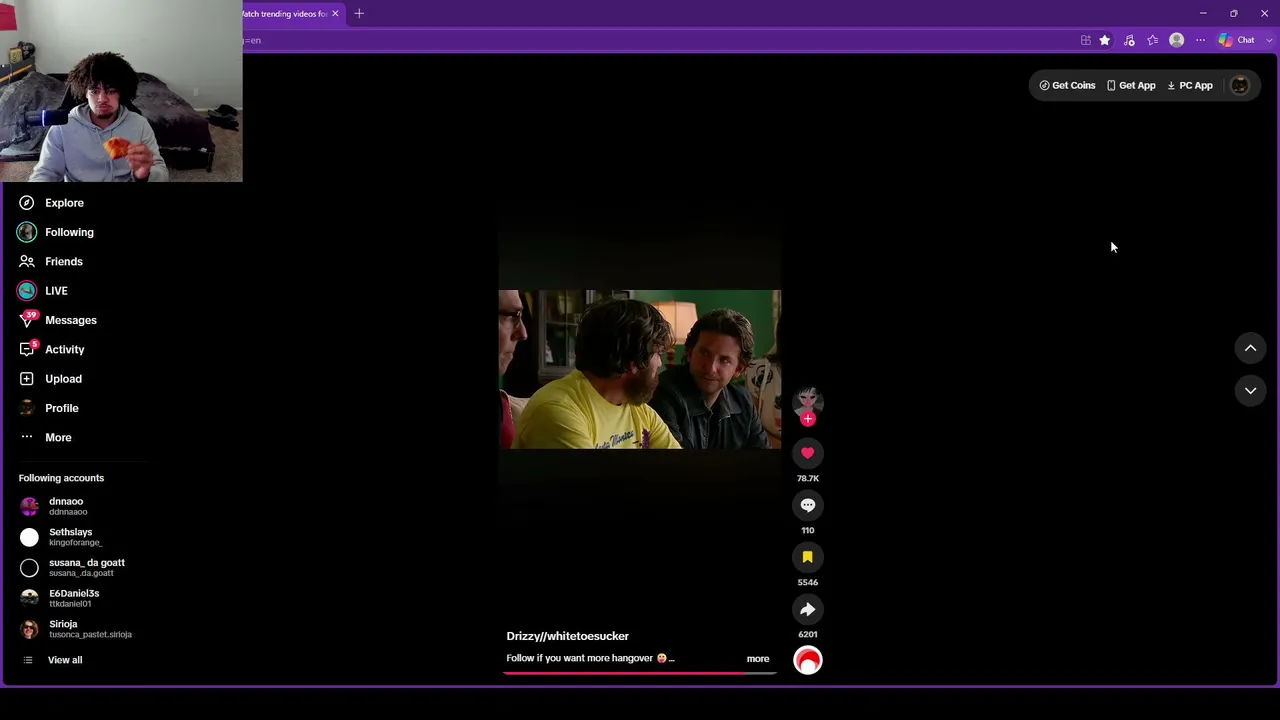Click the PC App download button
Viewport: 1280px width, 720px height.
[x=1190, y=85]
